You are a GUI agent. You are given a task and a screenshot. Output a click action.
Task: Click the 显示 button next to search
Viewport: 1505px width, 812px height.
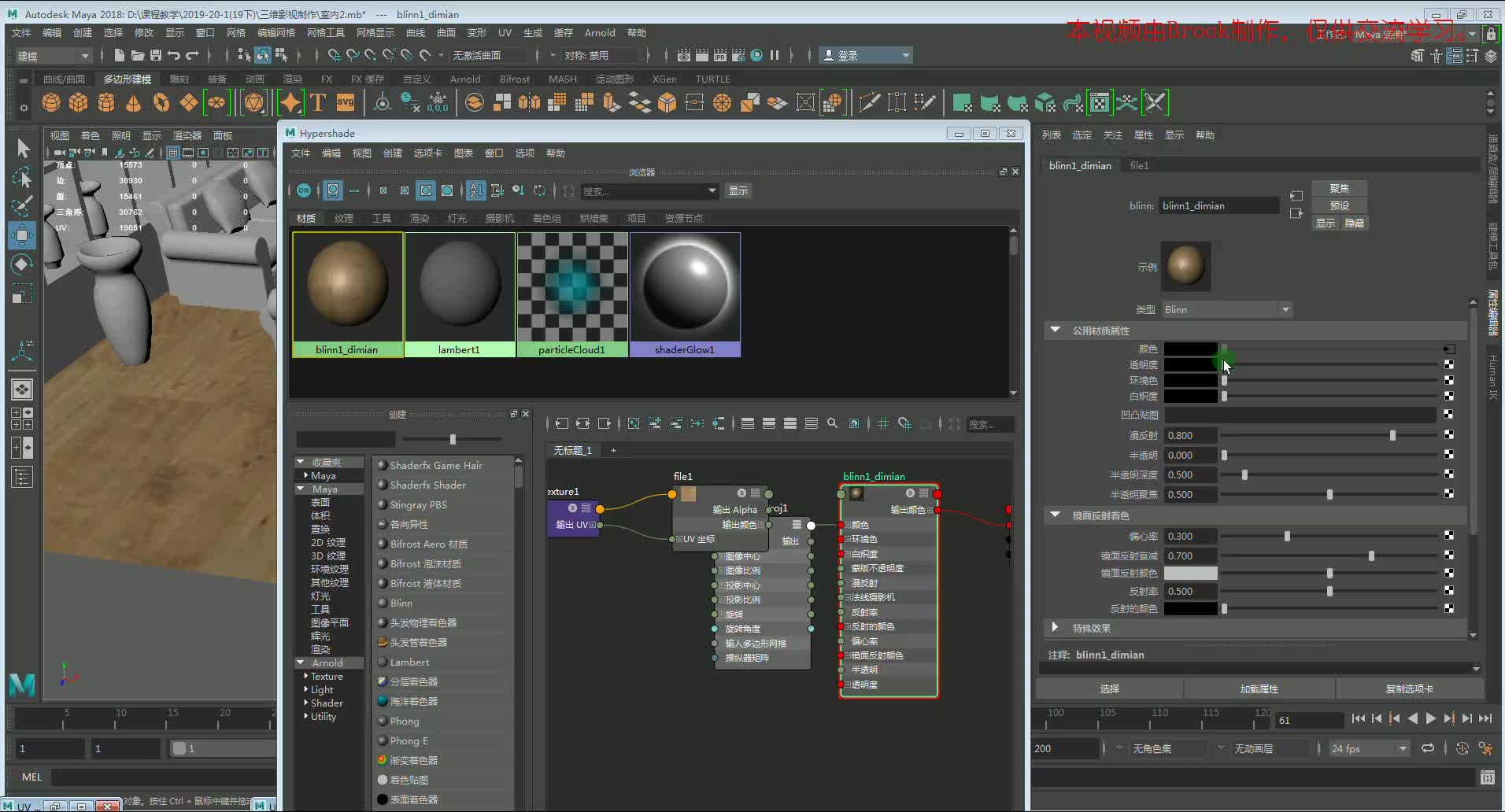click(x=738, y=190)
